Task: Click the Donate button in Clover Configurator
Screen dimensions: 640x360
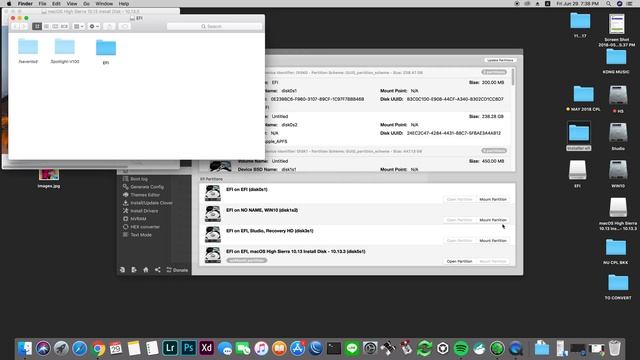Action: click(x=177, y=270)
